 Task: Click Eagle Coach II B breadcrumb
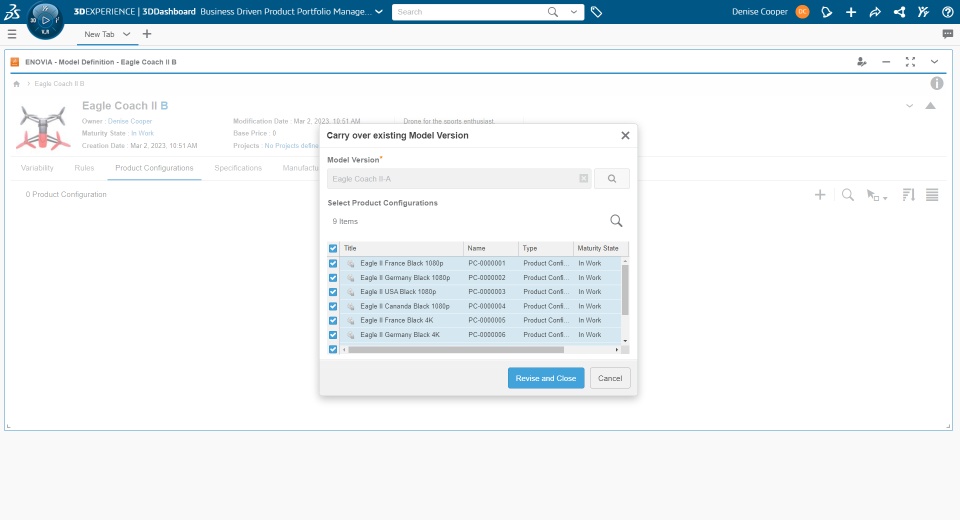[59, 84]
